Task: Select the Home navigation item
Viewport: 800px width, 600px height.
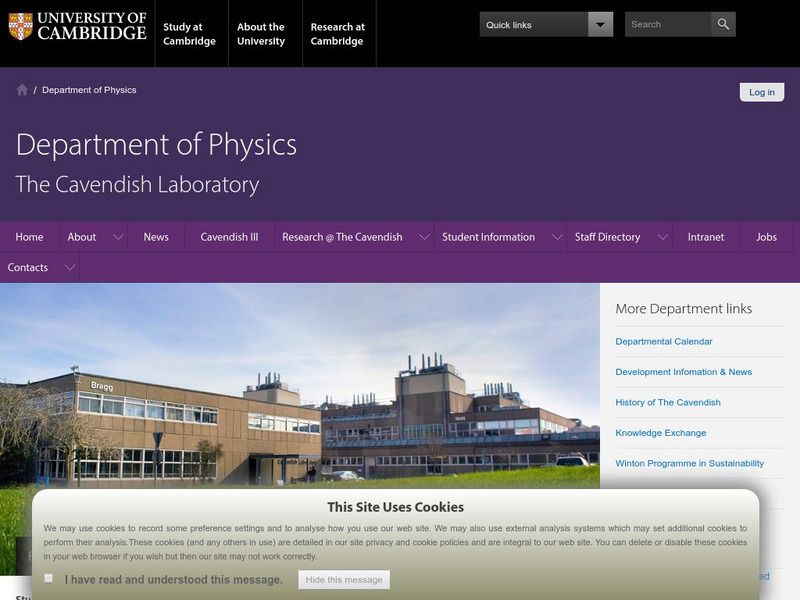Action: [x=29, y=238]
